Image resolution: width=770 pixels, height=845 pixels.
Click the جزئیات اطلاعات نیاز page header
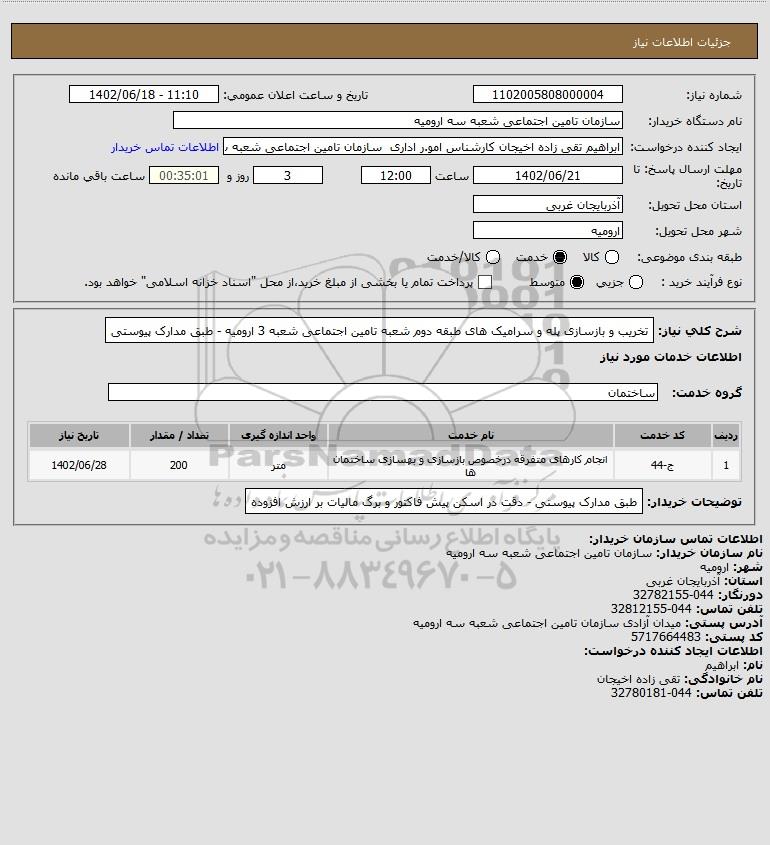tap(681, 42)
